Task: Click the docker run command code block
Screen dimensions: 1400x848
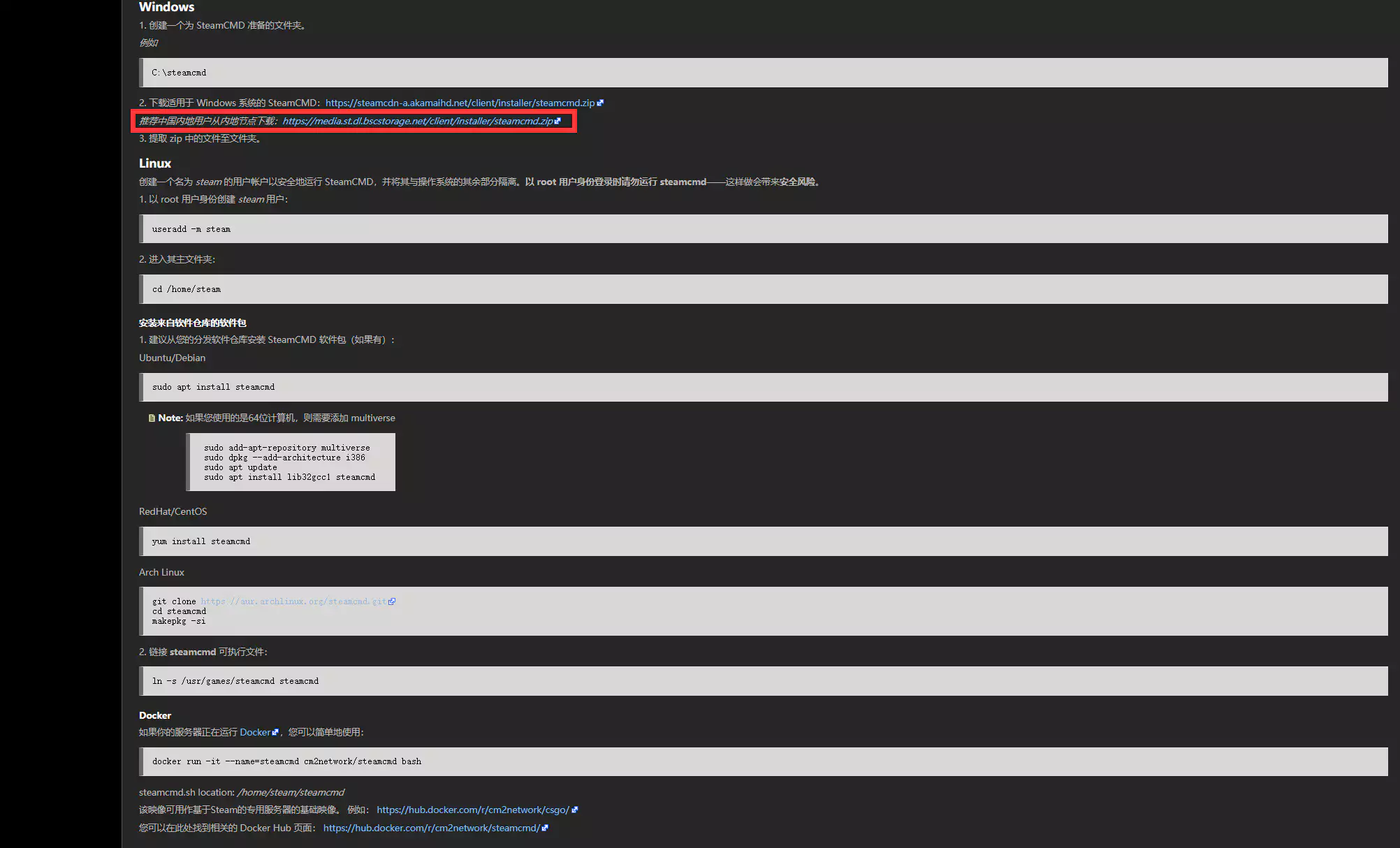Action: 763,761
